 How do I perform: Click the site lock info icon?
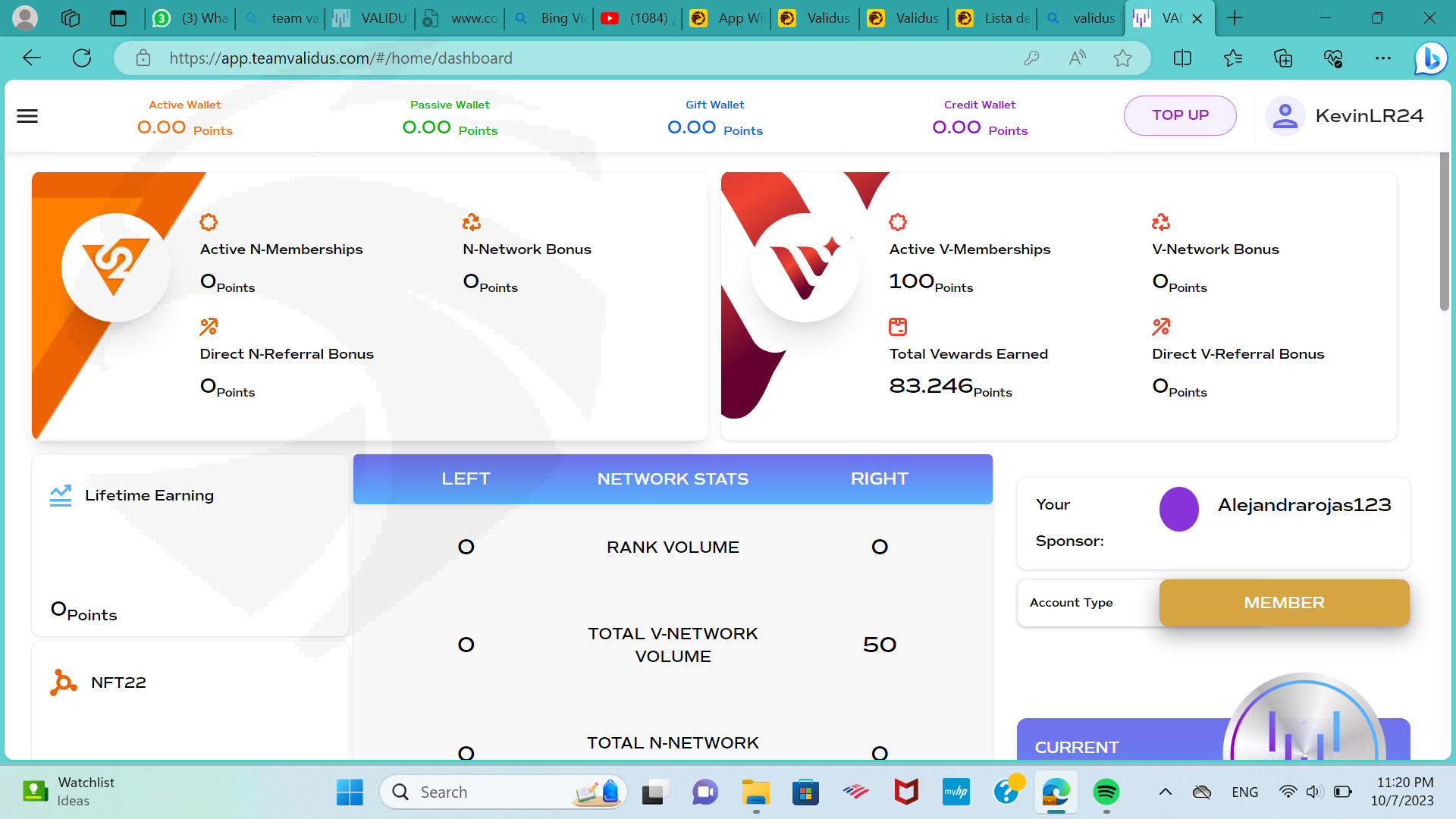pos(143,58)
